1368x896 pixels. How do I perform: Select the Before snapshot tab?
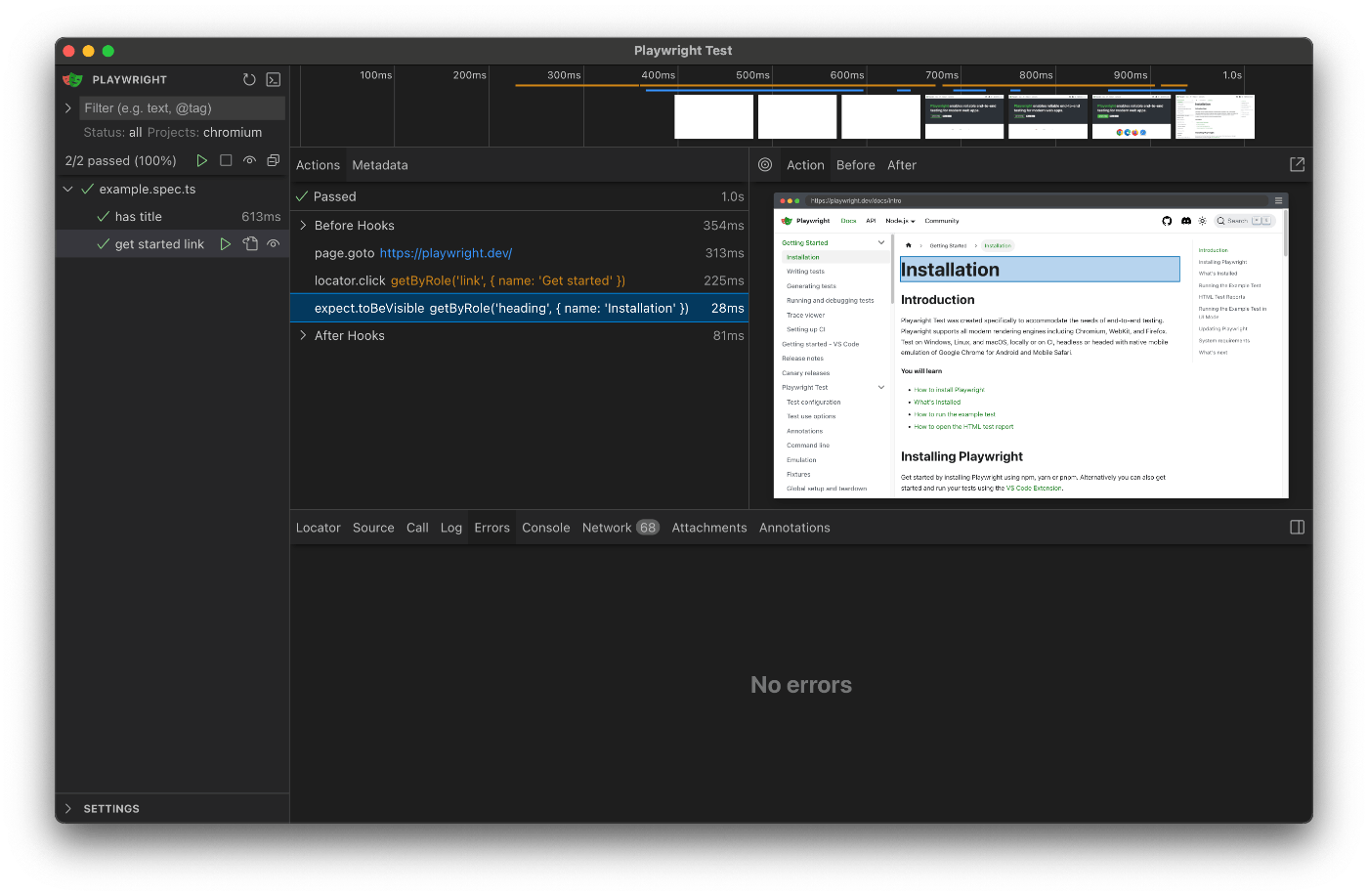856,165
